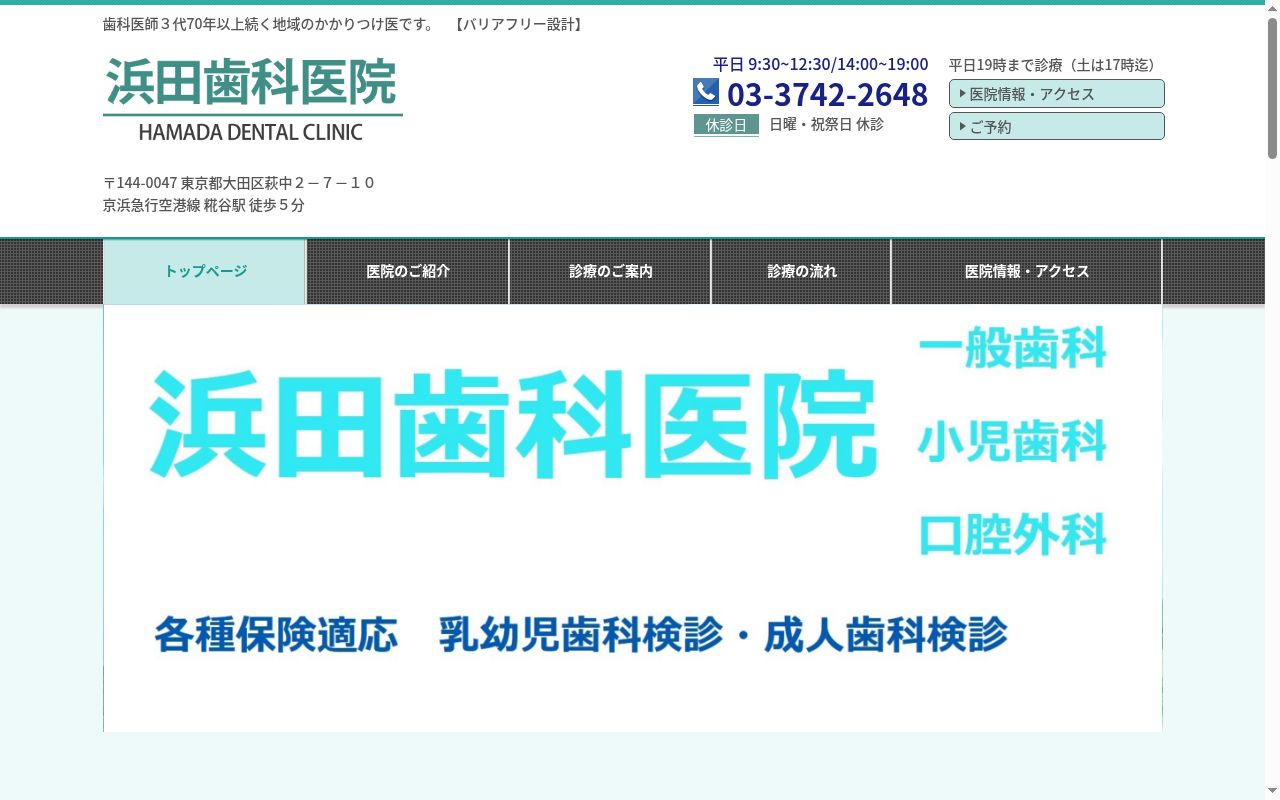Image resolution: width=1280 pixels, height=800 pixels.
Task: Click the 医院情報・アクセス header button
Action: 1057,94
